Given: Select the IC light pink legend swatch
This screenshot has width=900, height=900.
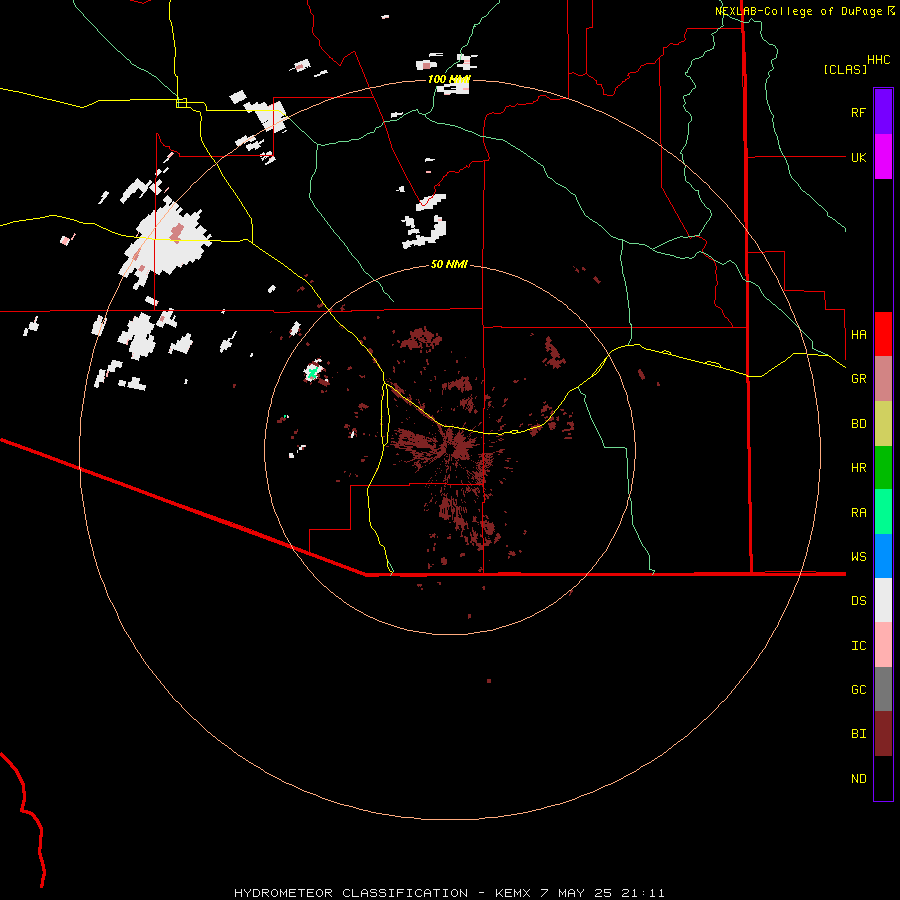Looking at the screenshot, I should coord(883,645).
